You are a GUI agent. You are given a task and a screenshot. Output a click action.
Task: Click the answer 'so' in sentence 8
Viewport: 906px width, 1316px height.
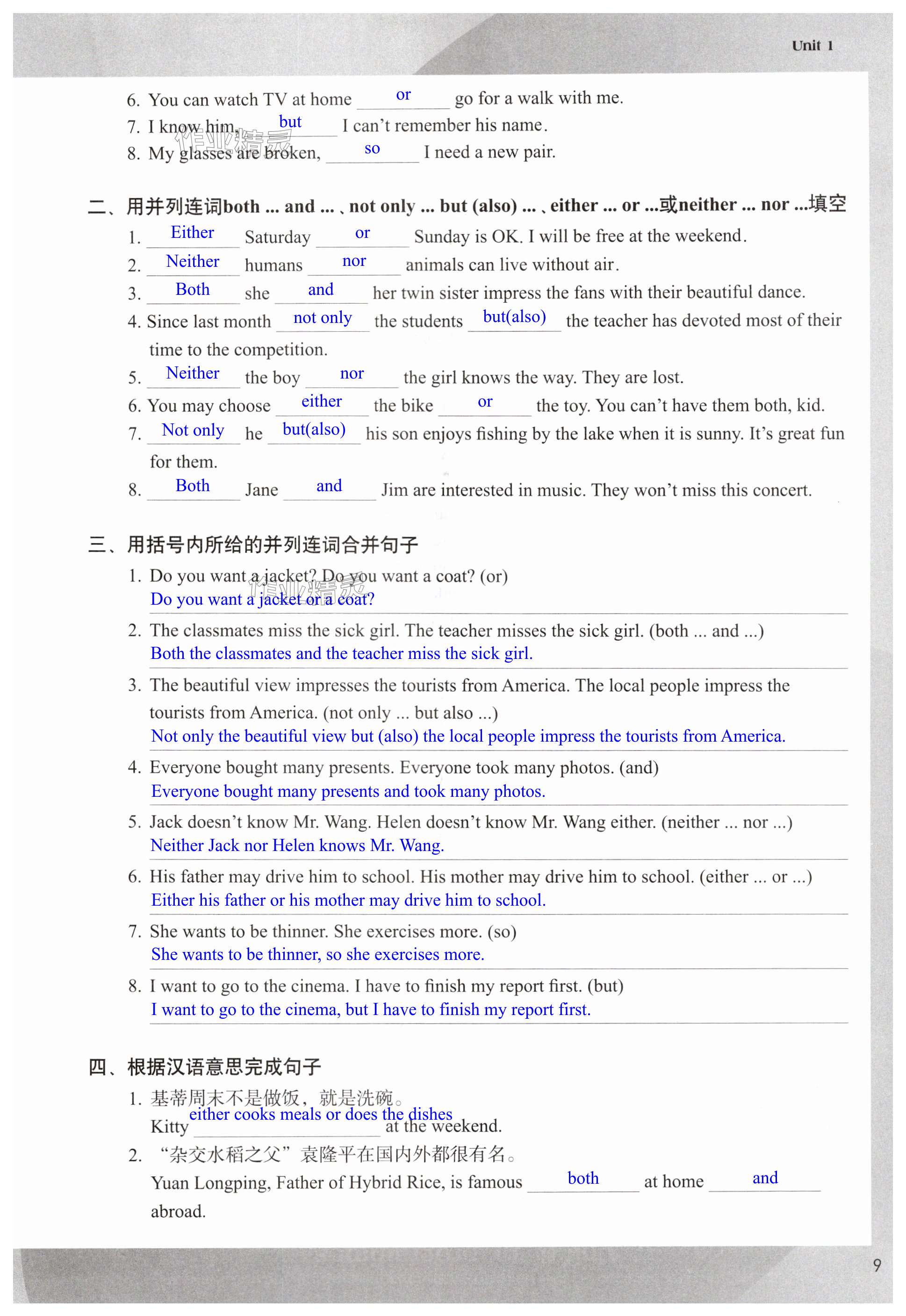tap(372, 149)
